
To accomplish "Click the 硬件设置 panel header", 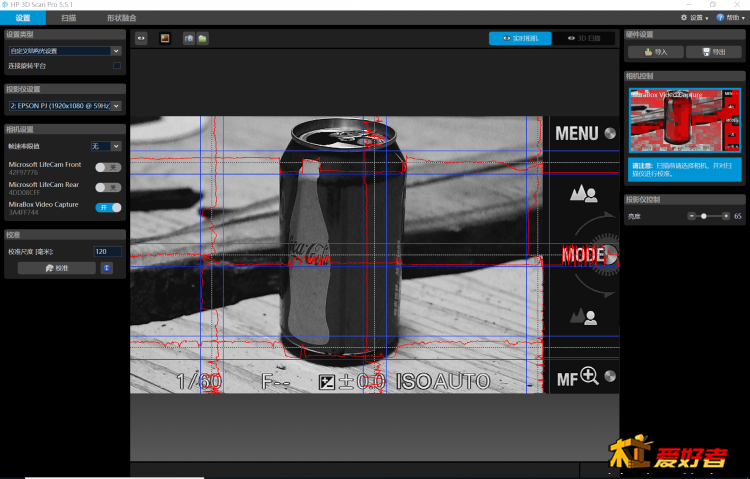I will coord(684,34).
